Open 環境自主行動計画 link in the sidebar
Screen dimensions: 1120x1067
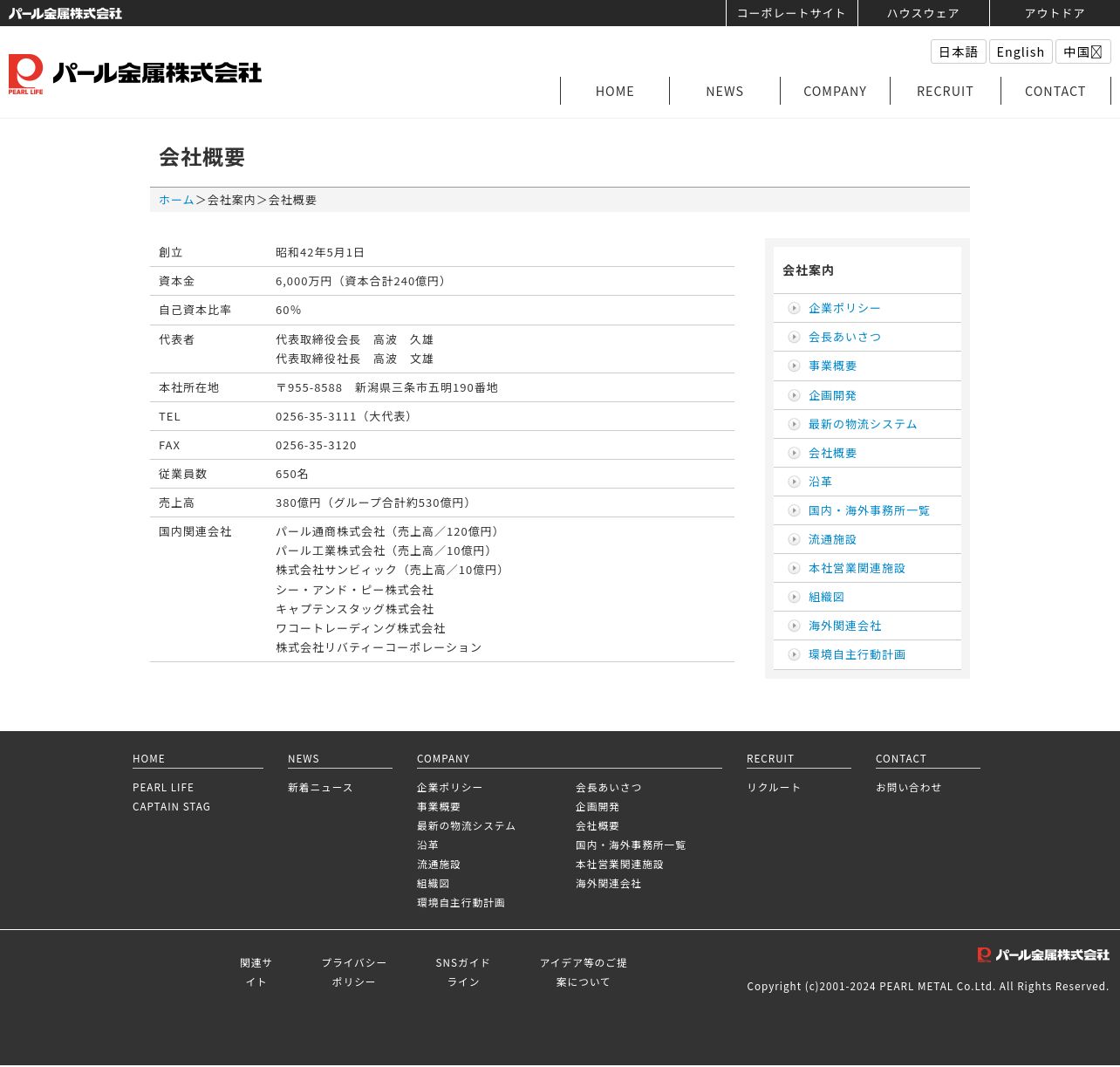857,654
